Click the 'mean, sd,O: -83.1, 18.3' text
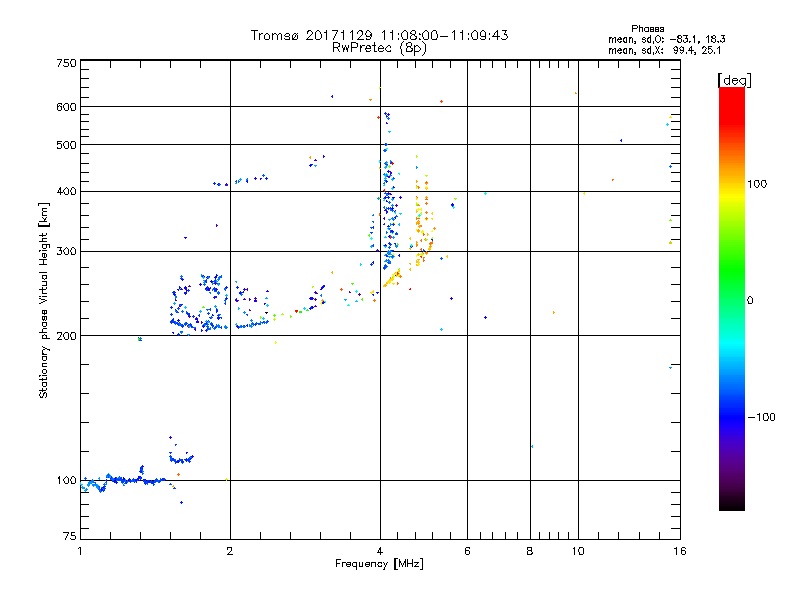Screen dimensions: 800x600 [666, 39]
